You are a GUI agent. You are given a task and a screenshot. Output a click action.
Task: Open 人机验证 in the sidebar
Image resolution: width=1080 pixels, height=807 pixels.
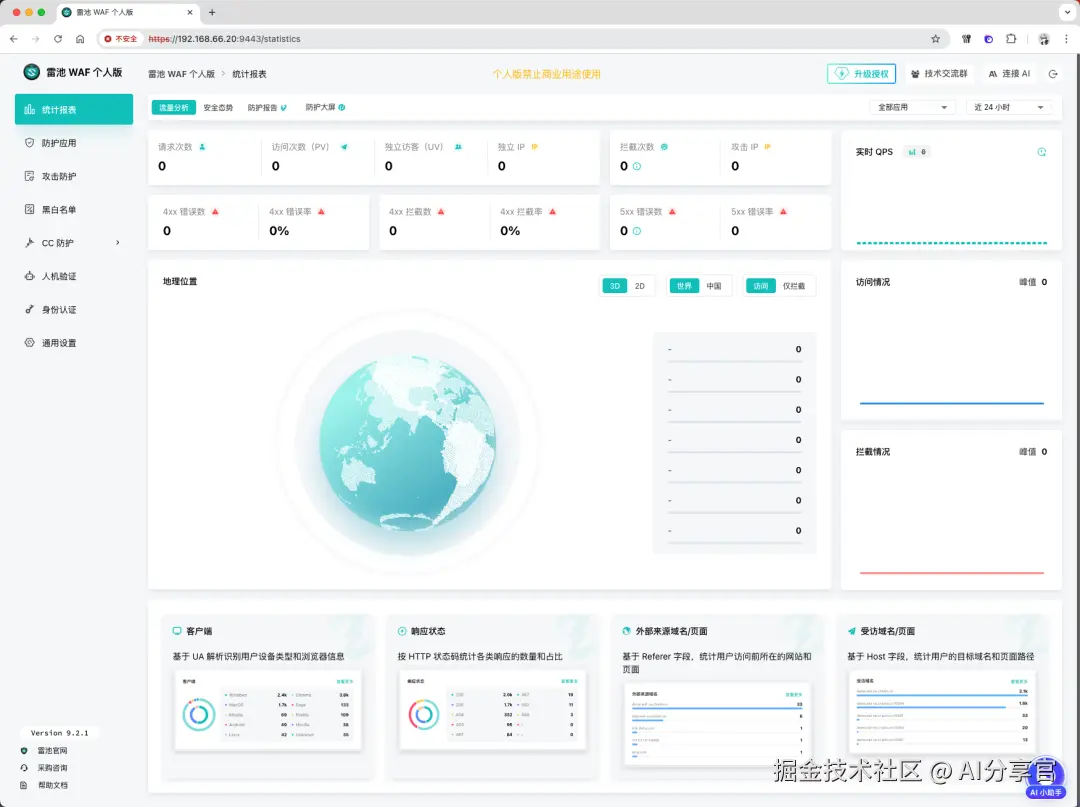(74, 276)
